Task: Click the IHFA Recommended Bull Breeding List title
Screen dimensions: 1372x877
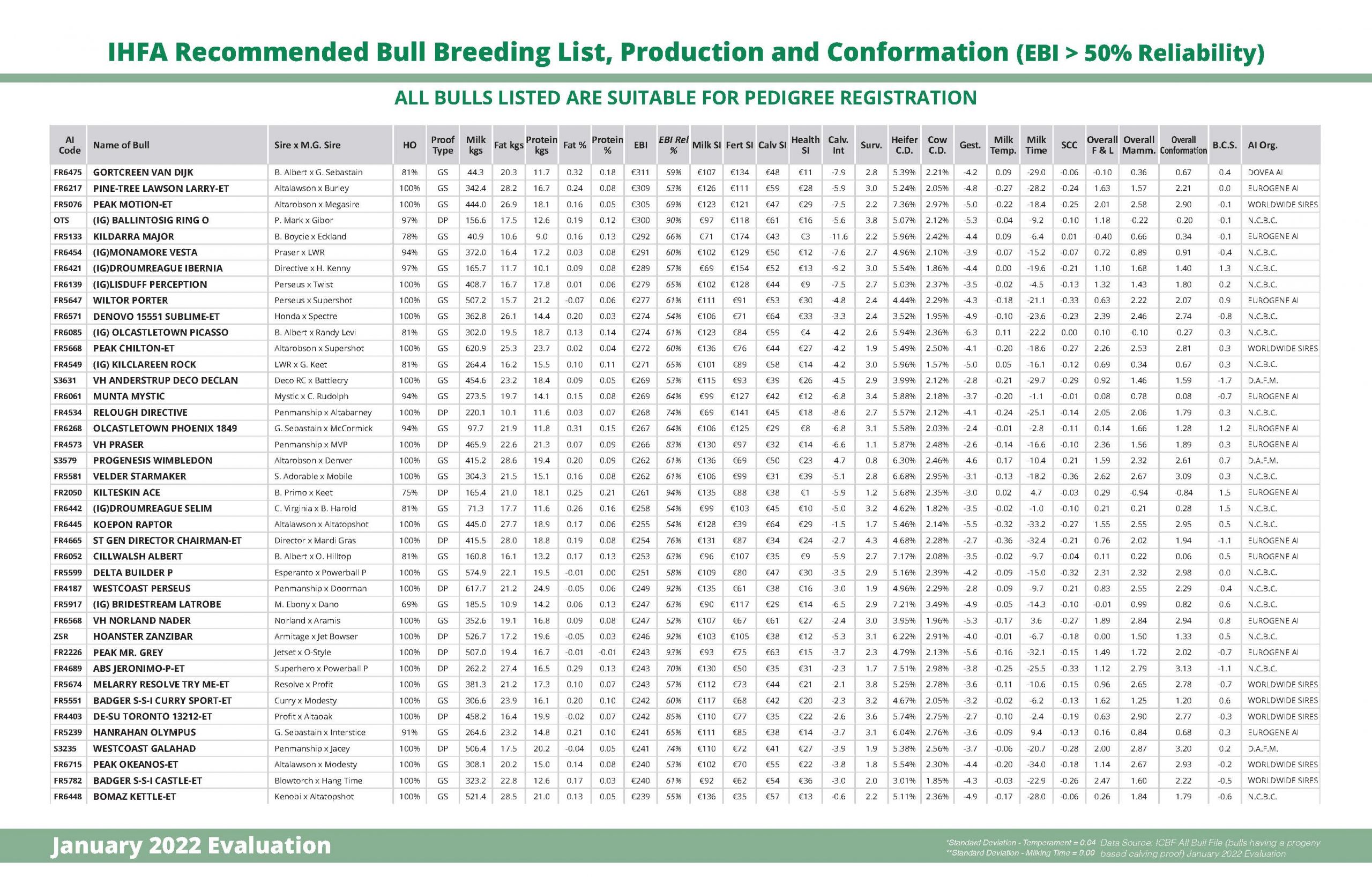Action: click(x=686, y=52)
